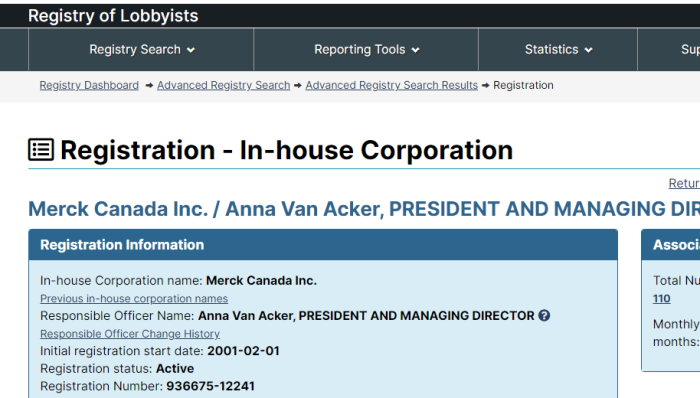Screen dimensions: 700x398
Task: Click the help question mark icon beside Responsible Officer
Action: pyautogui.click(x=544, y=316)
